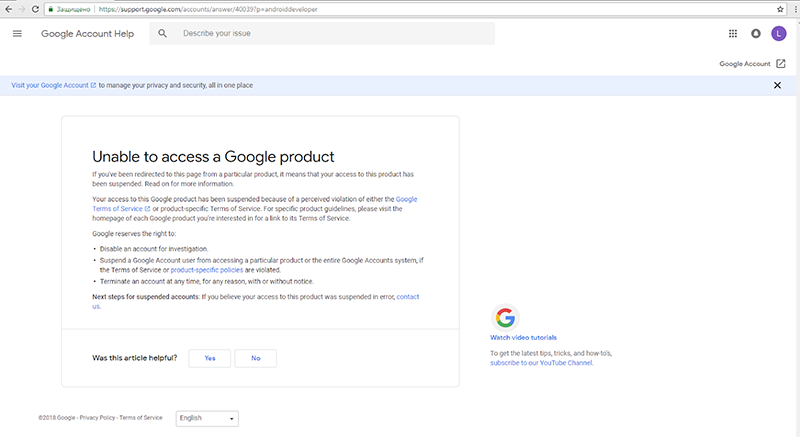Focus the 'Describe your issue' search field
The width and height of the screenshot is (800, 437).
point(322,34)
